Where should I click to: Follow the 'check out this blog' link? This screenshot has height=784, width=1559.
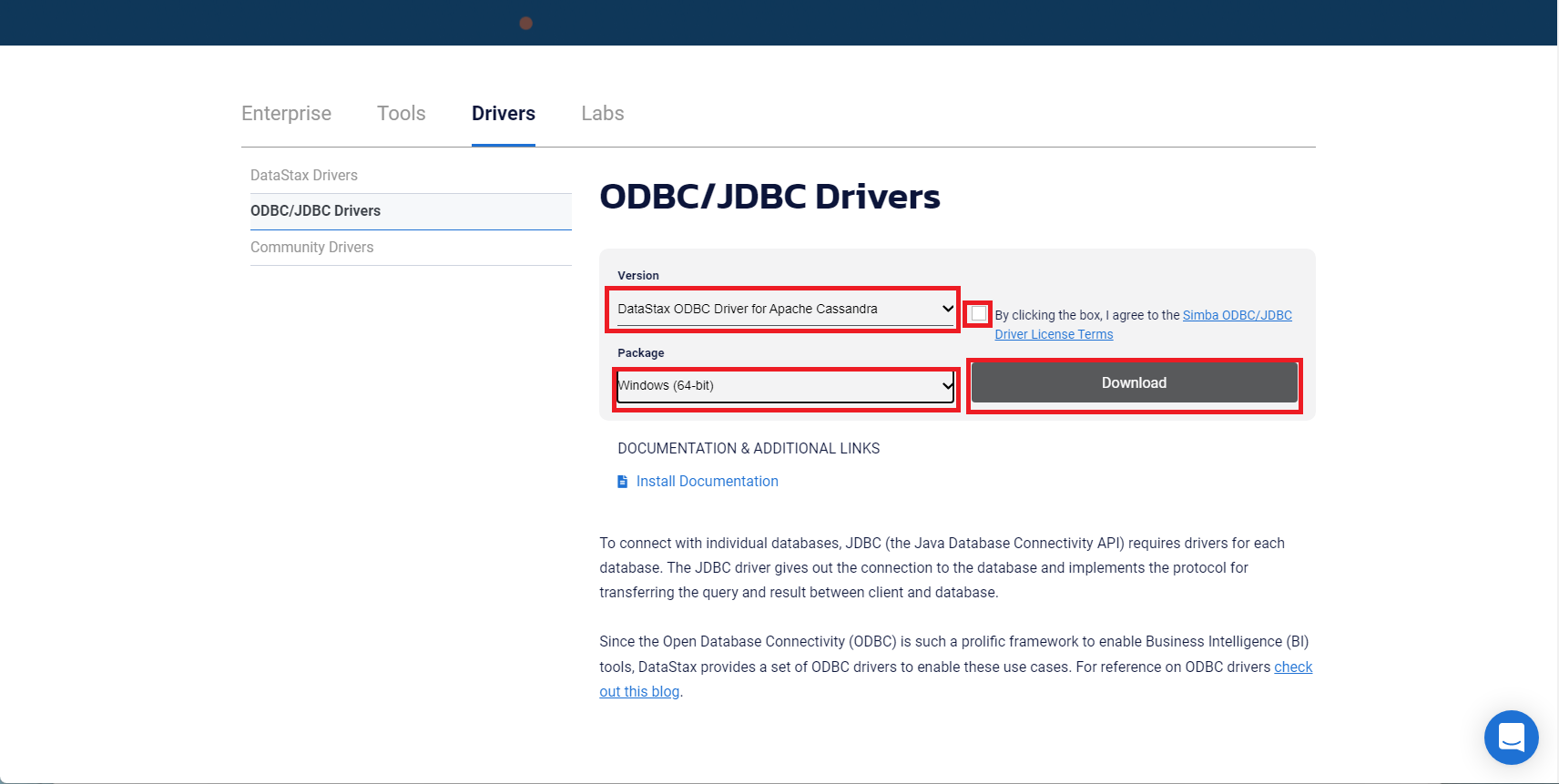click(x=1293, y=667)
